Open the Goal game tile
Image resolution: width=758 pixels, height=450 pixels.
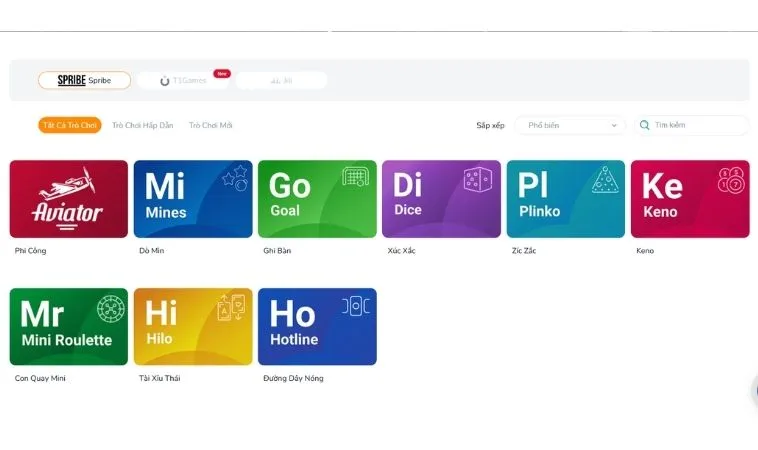pyautogui.click(x=317, y=199)
